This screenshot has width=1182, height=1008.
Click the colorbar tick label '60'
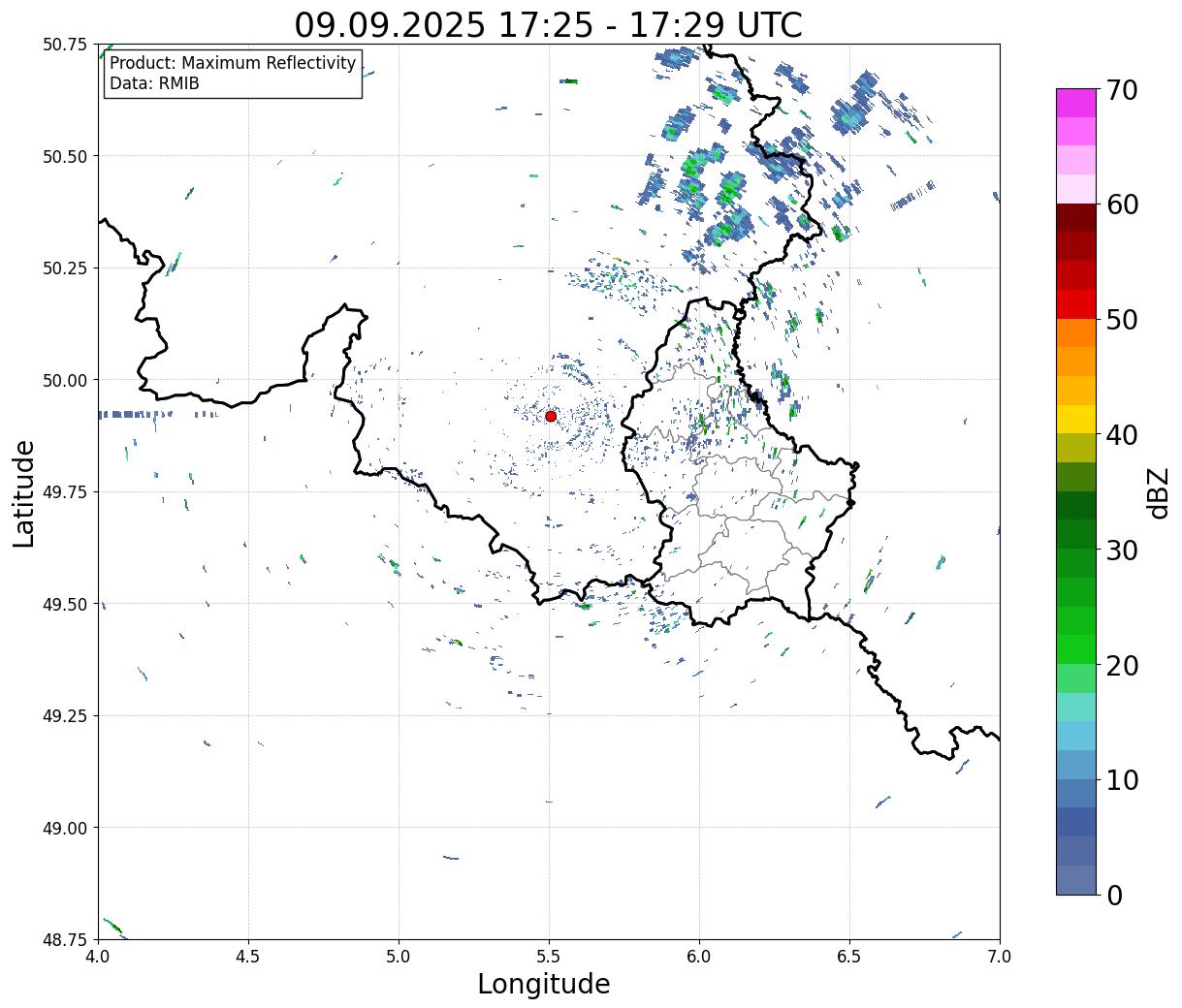1122,205
